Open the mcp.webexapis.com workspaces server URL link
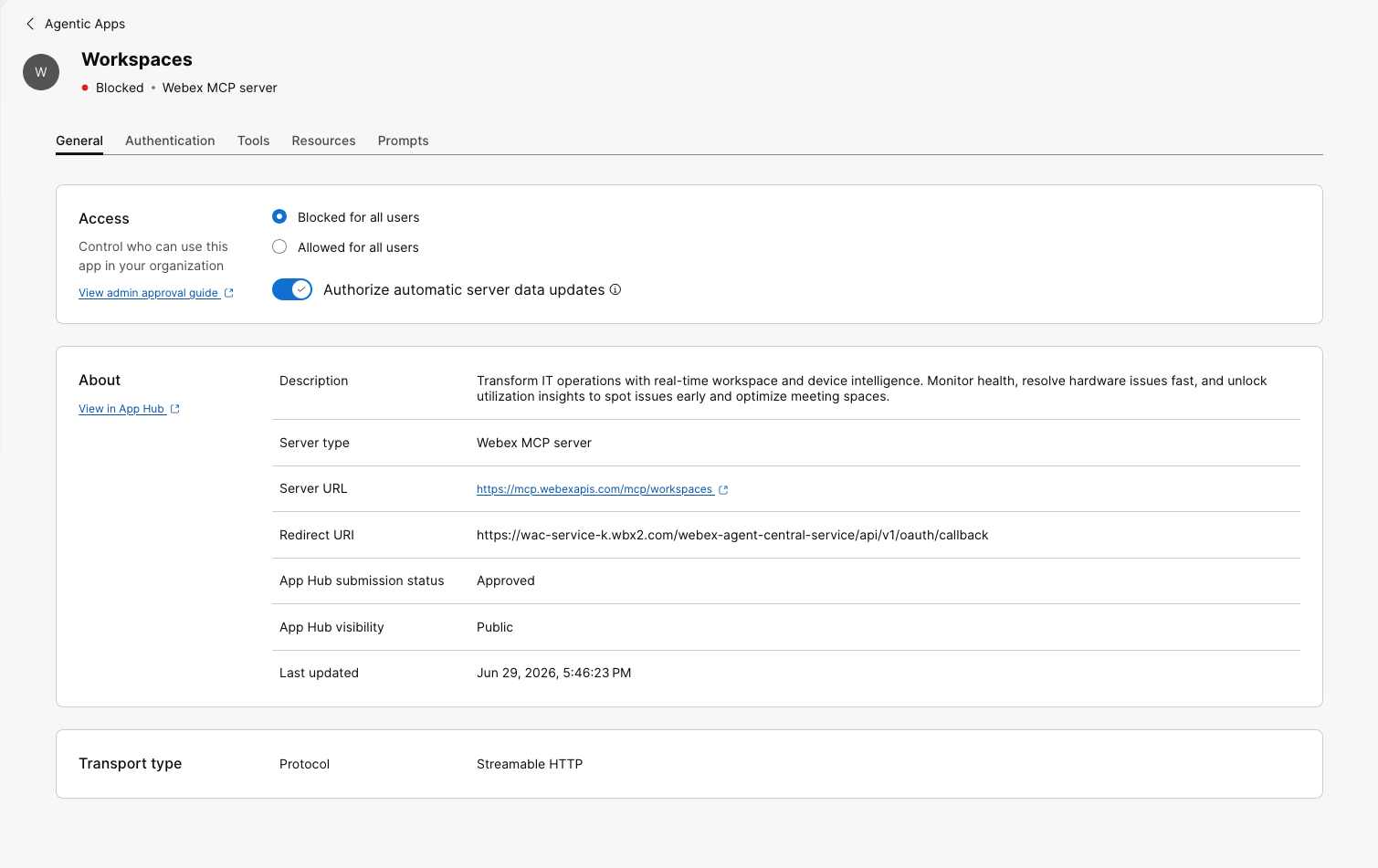 point(594,489)
